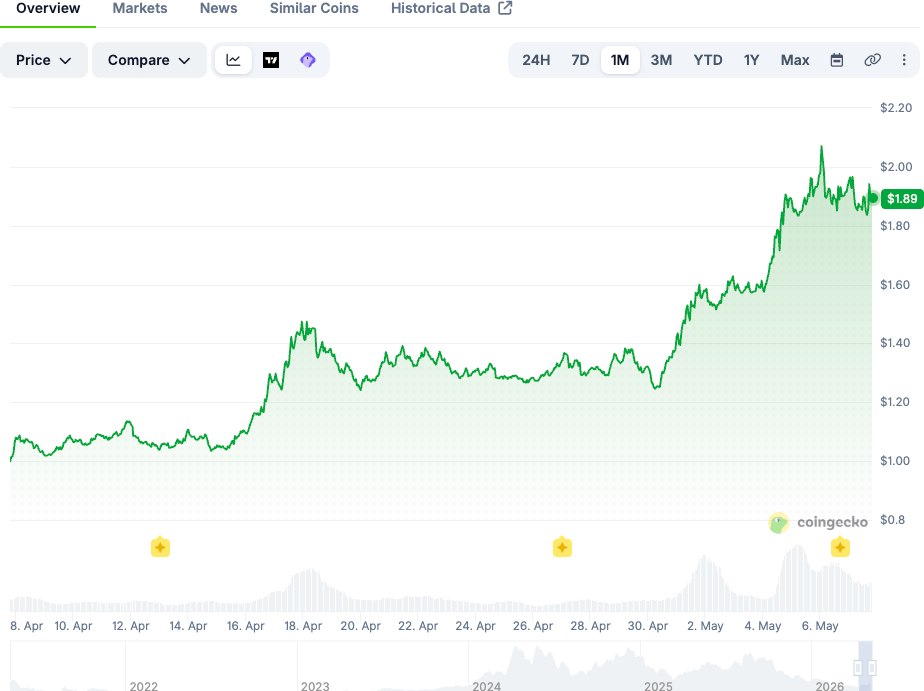Click the yellow event marker near 27. Apr
The width and height of the screenshot is (924, 691).
(562, 547)
